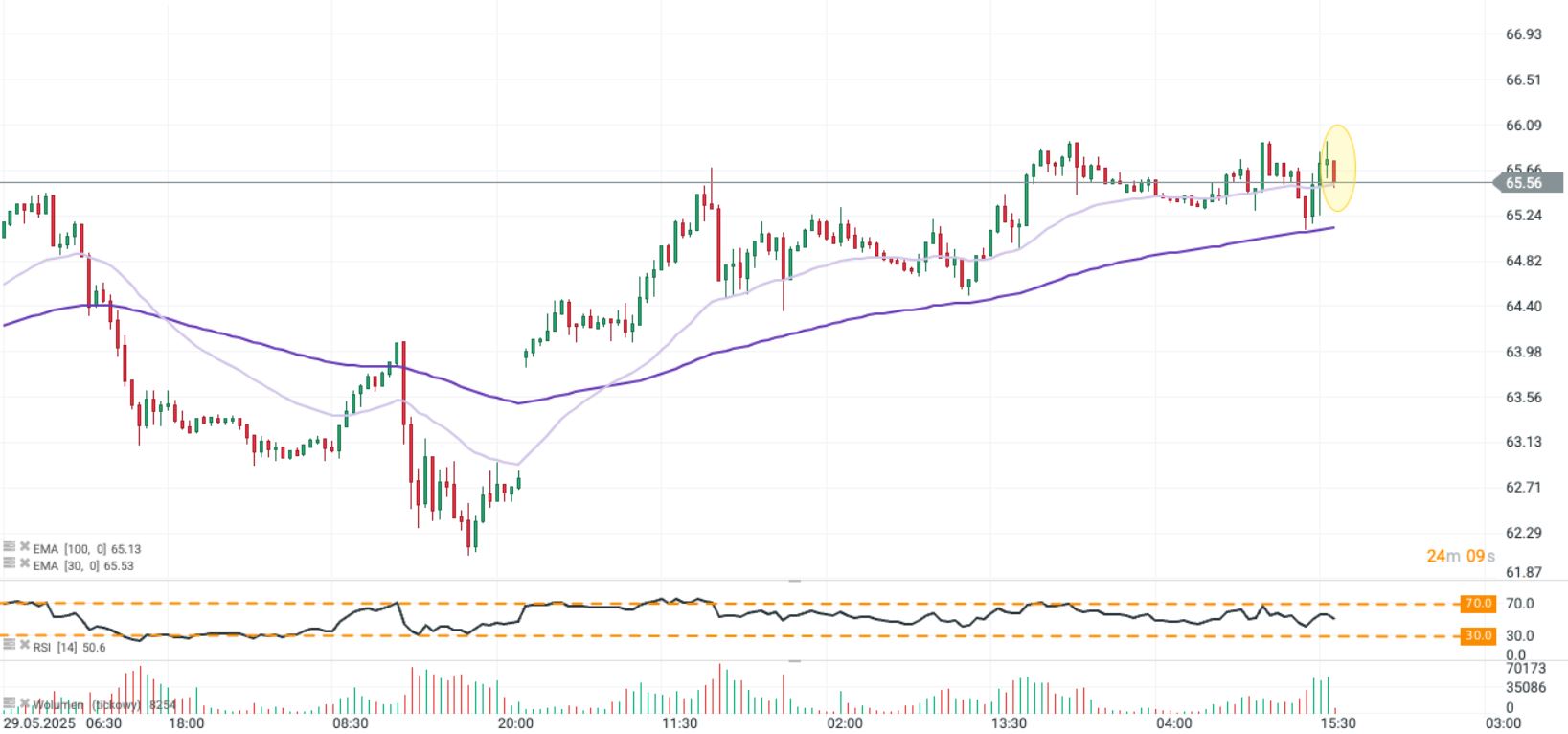The image size is (1568, 734).
Task: Remove the Wolumen tick volume indicator
Action: tap(24, 704)
